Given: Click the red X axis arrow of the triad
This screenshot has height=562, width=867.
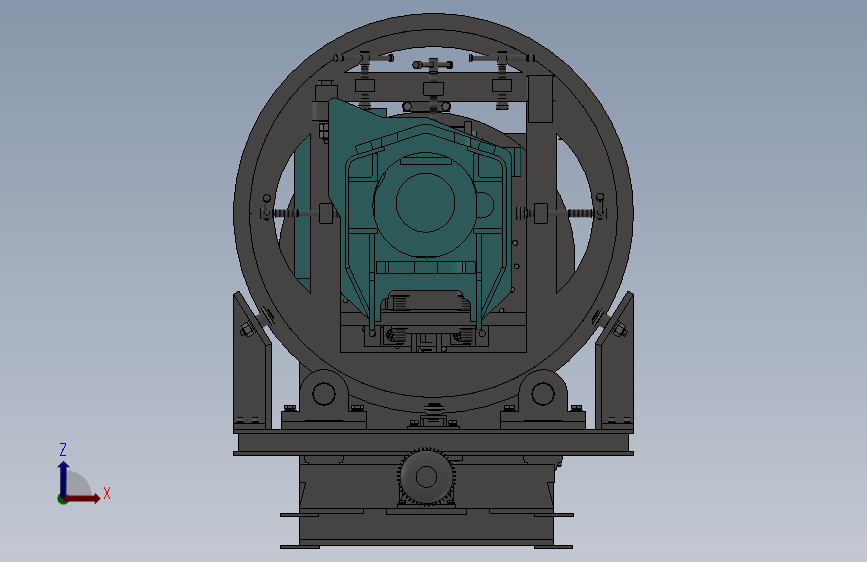Looking at the screenshot, I should 83,498.
